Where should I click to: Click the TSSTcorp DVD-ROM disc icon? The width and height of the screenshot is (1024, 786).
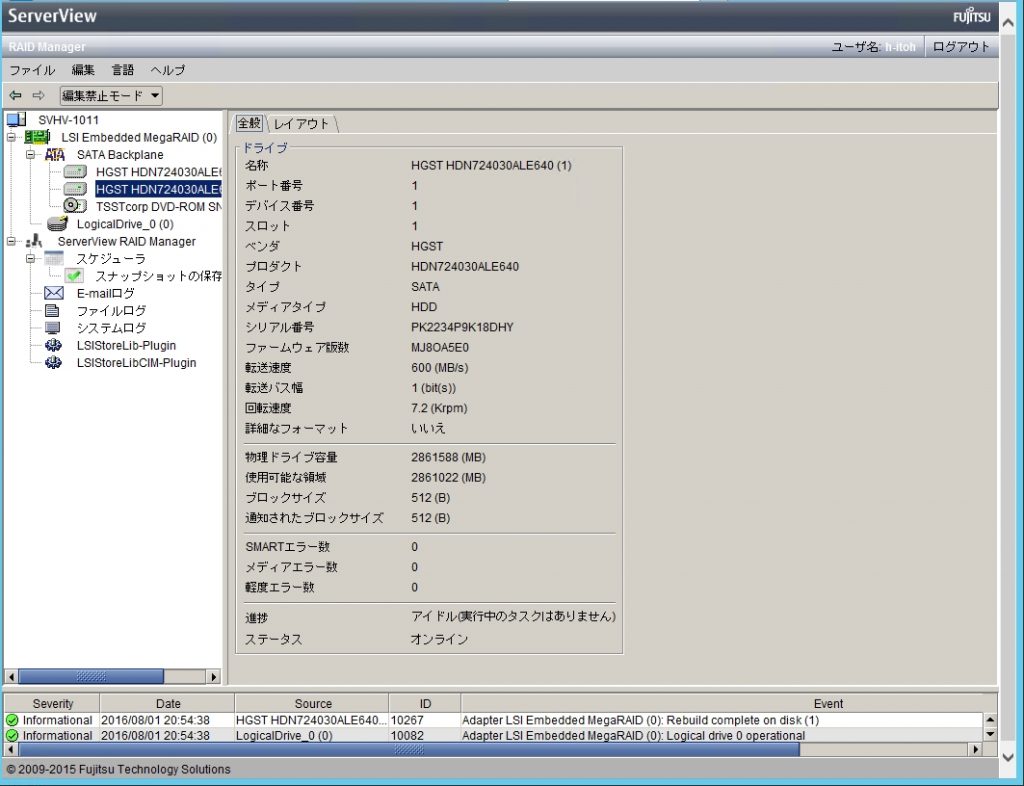75,206
